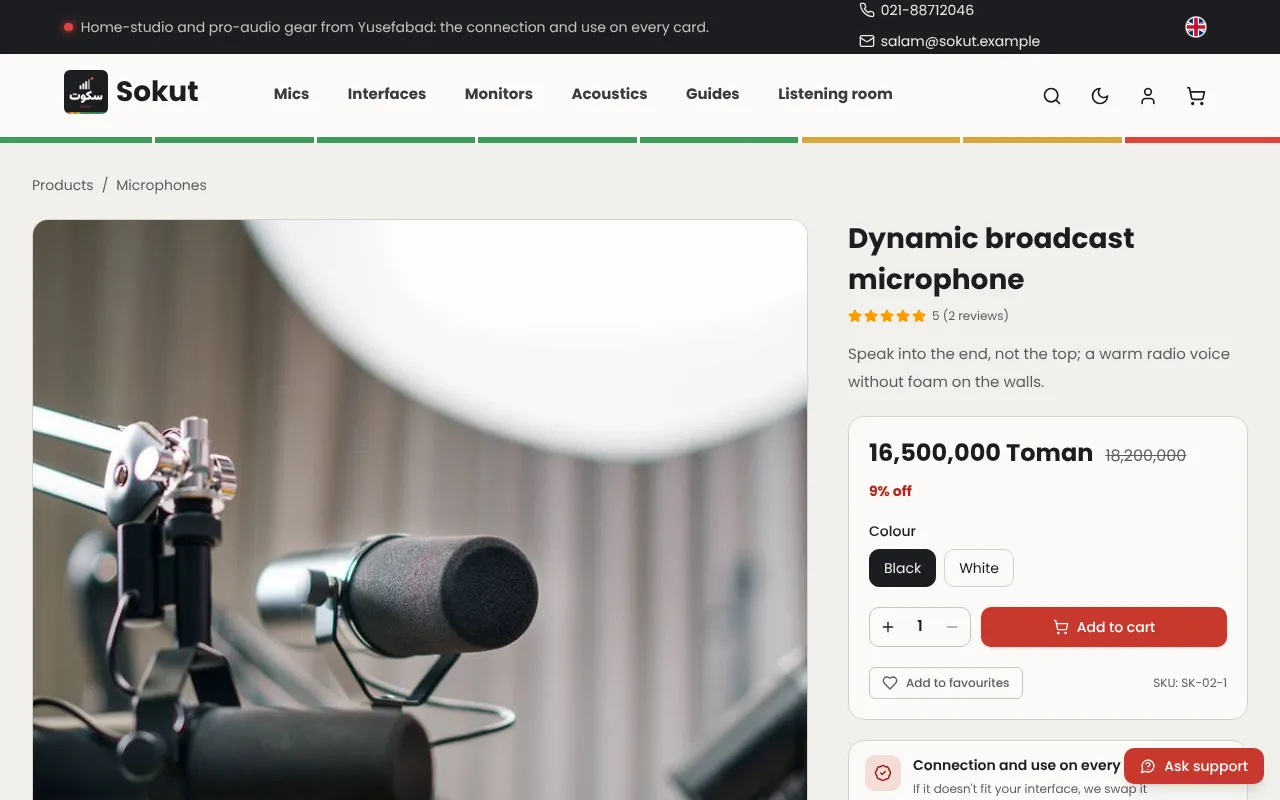Open the user account icon
Viewport: 1280px width, 800px height.
(x=1148, y=96)
